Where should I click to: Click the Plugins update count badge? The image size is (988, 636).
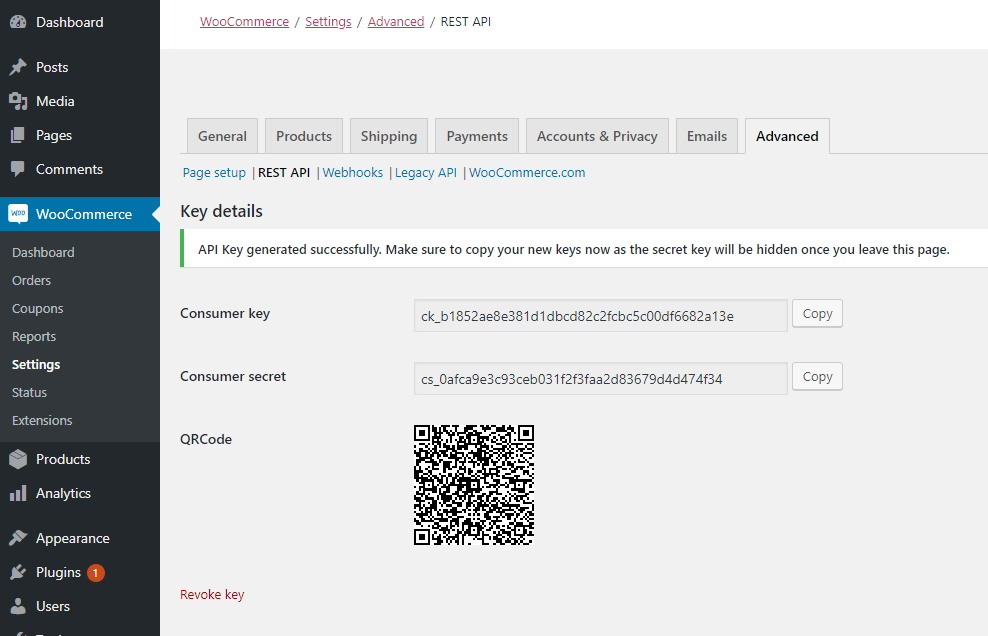(96, 572)
